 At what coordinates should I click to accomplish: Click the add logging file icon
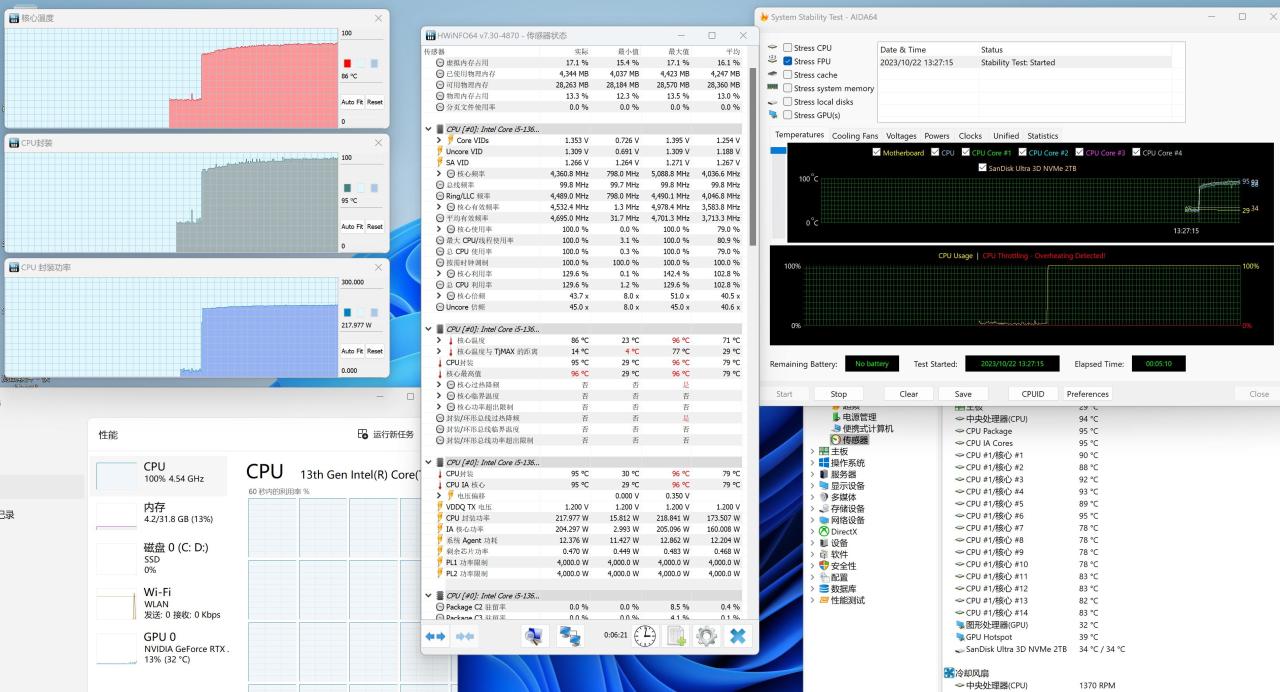tap(677, 636)
